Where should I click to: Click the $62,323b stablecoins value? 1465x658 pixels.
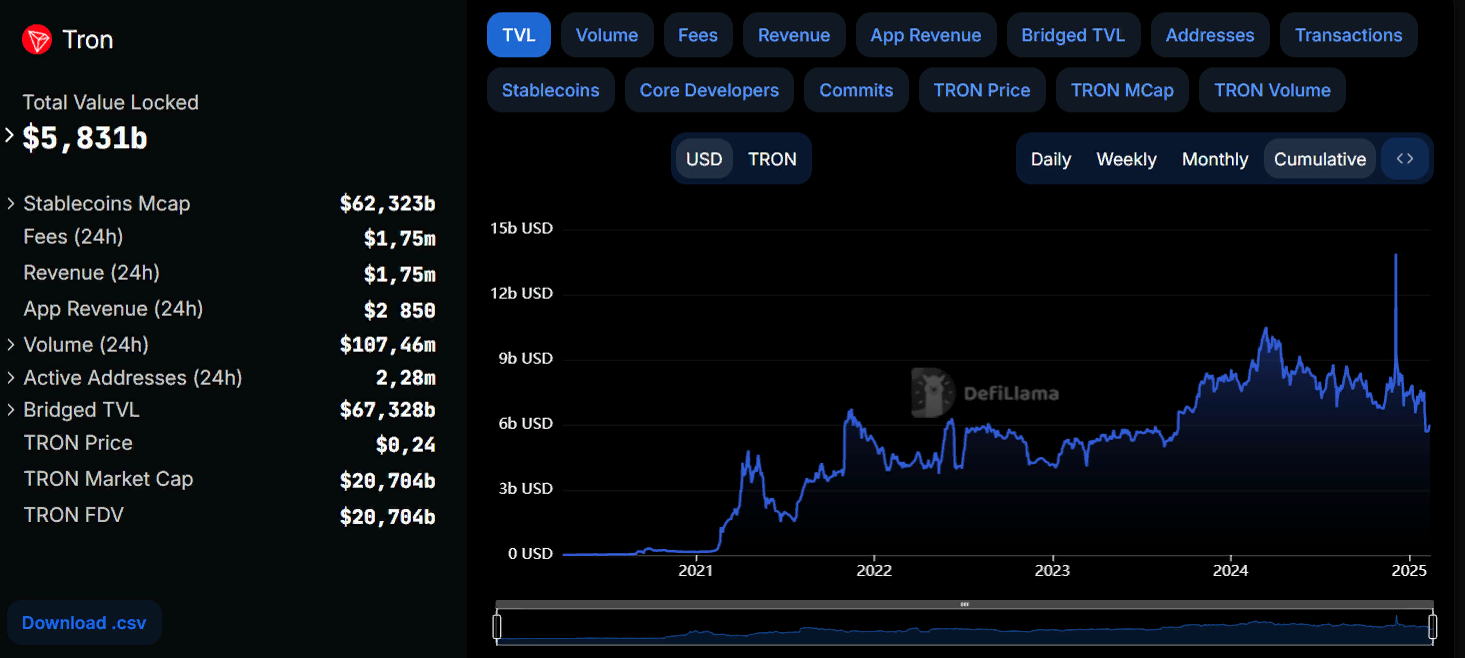[387, 204]
